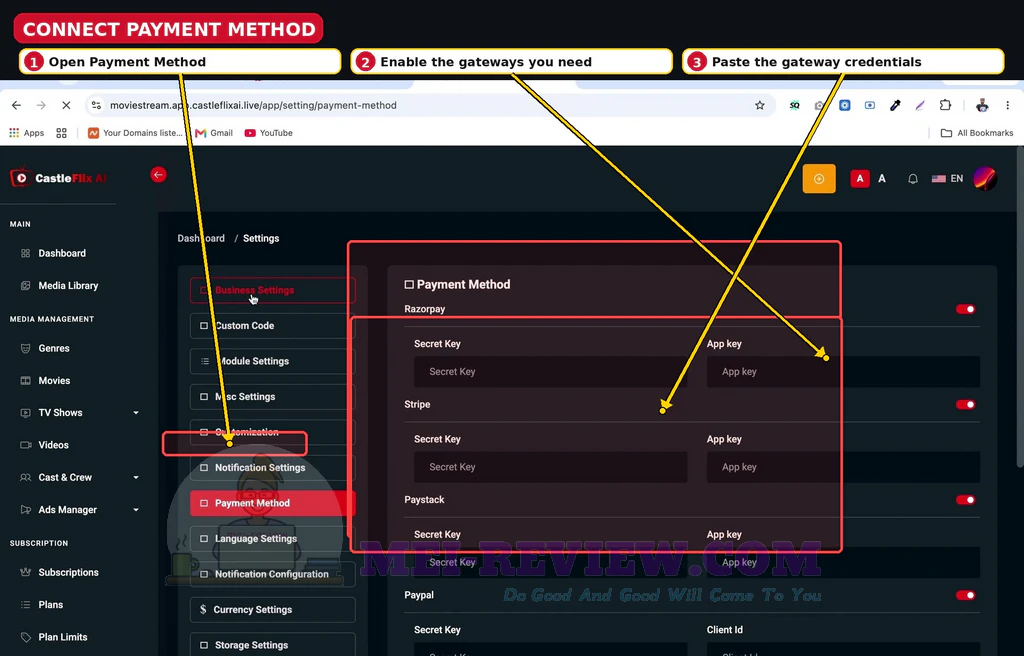Open Storage Settings section
This screenshot has height=656, width=1024.
tap(272, 644)
